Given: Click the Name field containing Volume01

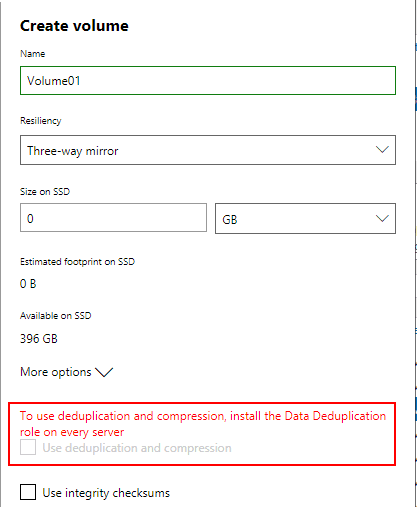Looking at the screenshot, I should tap(208, 80).
